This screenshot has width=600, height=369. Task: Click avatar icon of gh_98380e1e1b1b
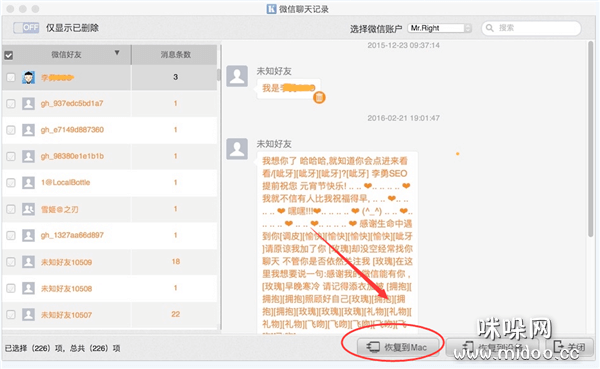tap(28, 157)
